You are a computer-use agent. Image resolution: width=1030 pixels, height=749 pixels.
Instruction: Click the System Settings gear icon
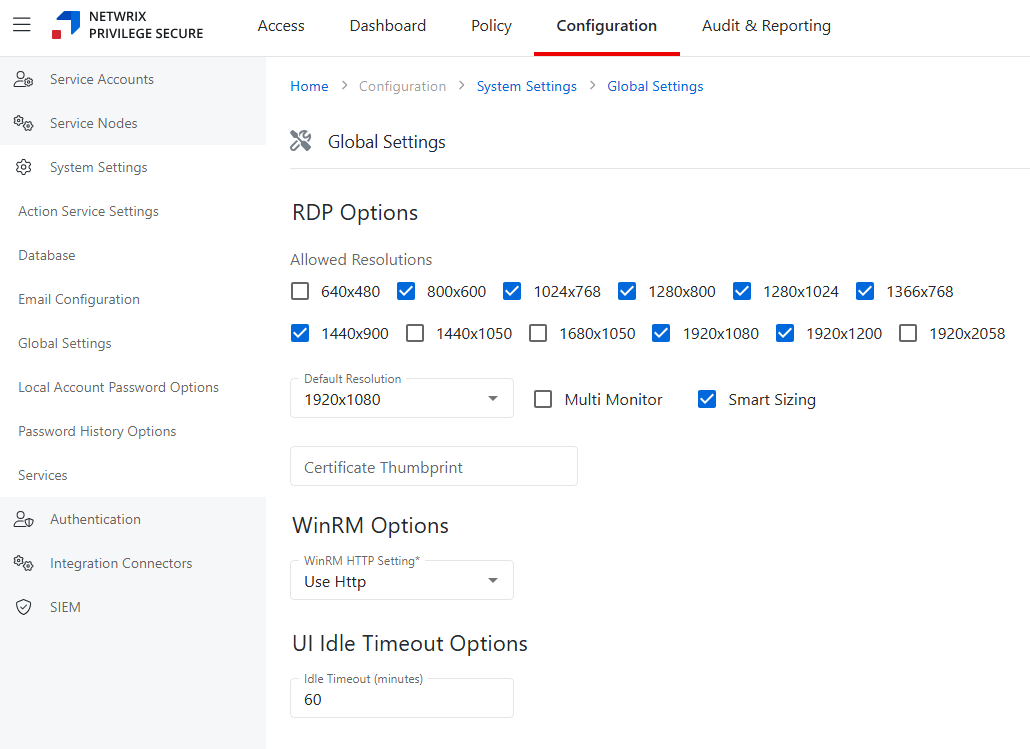click(x=24, y=168)
